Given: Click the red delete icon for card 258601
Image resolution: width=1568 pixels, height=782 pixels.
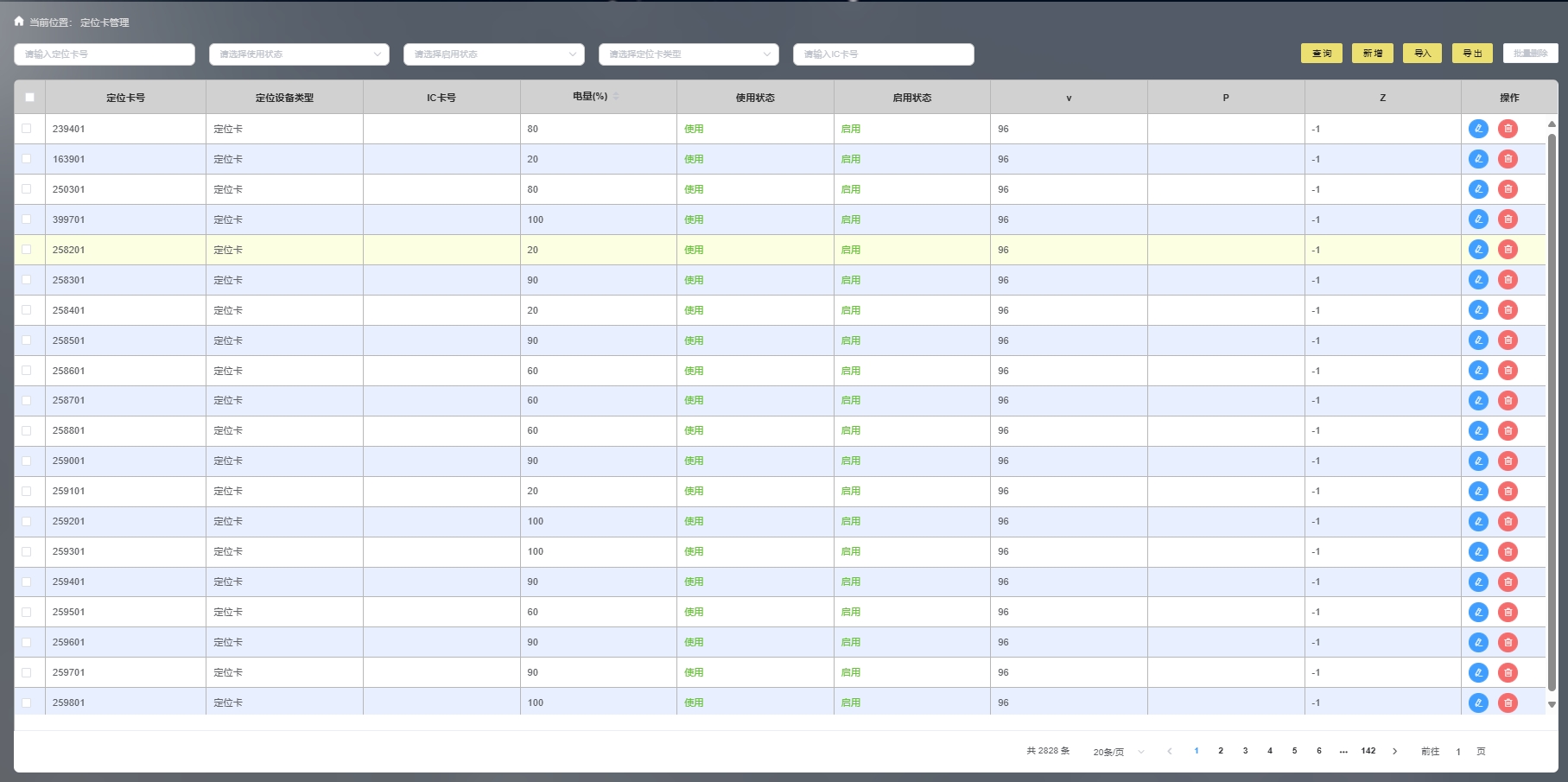Looking at the screenshot, I should pyautogui.click(x=1508, y=371).
